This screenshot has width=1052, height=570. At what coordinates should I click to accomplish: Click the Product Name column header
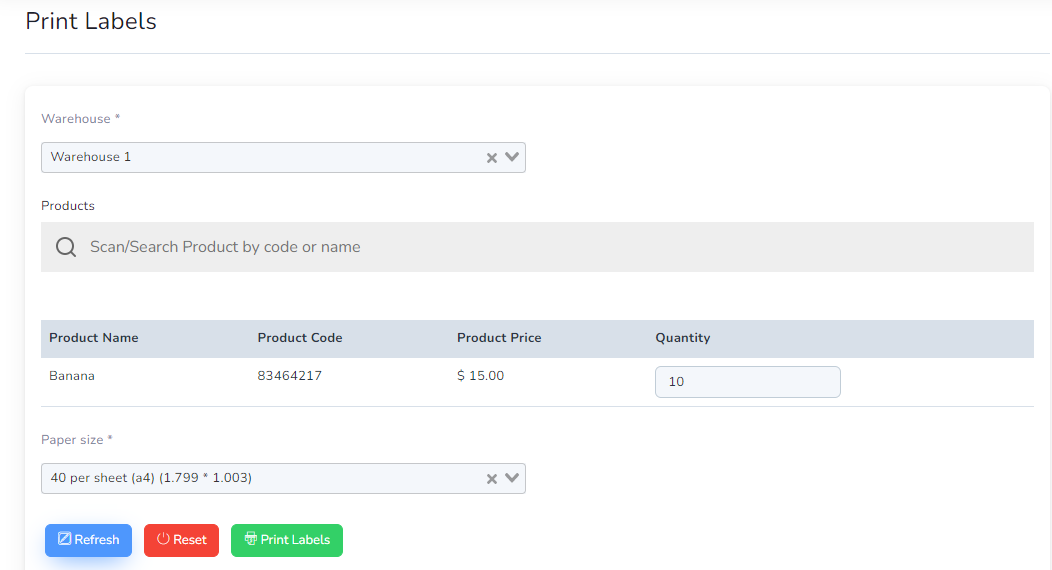click(x=94, y=338)
